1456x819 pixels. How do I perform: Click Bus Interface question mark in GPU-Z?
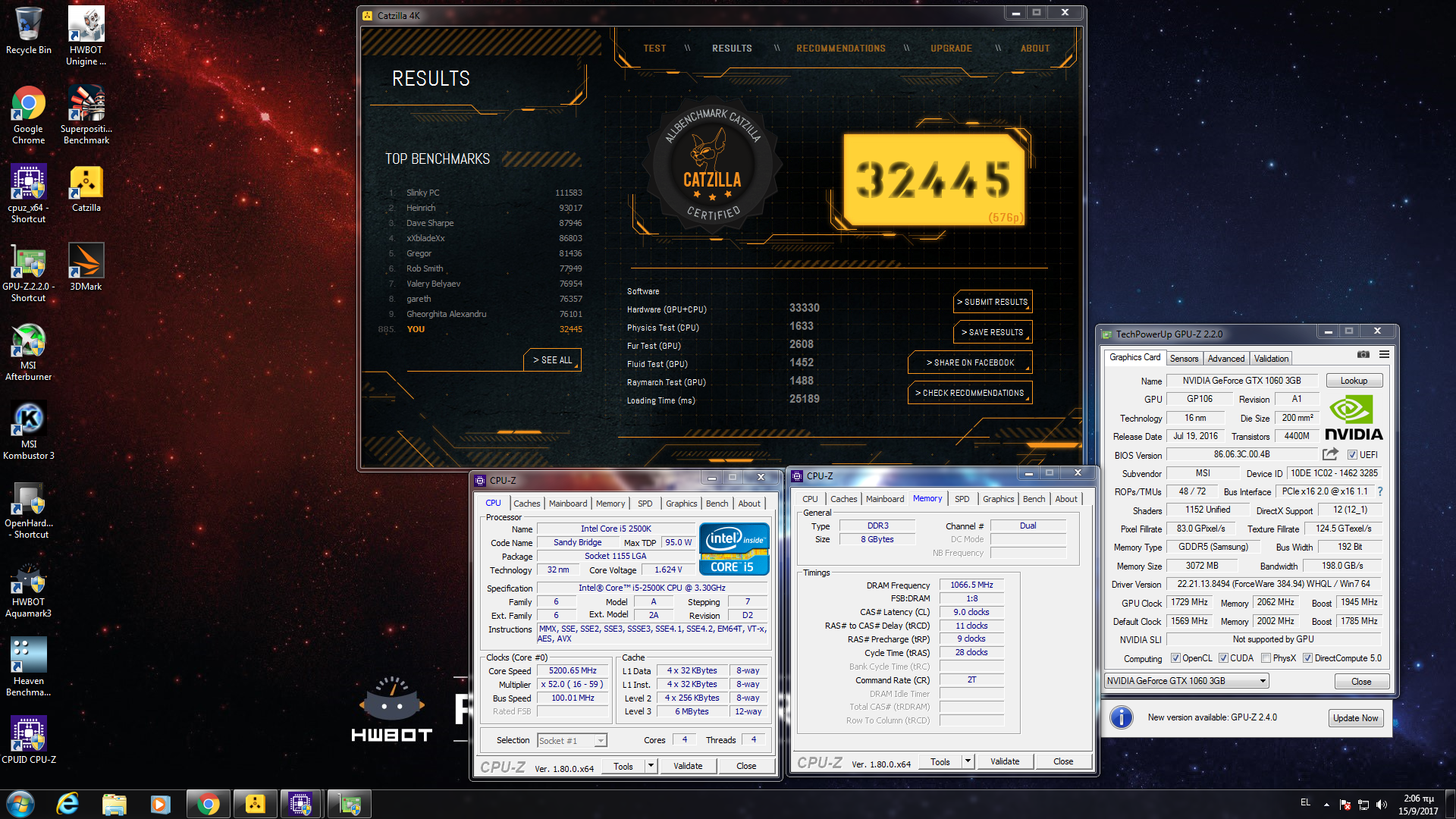click(1380, 491)
